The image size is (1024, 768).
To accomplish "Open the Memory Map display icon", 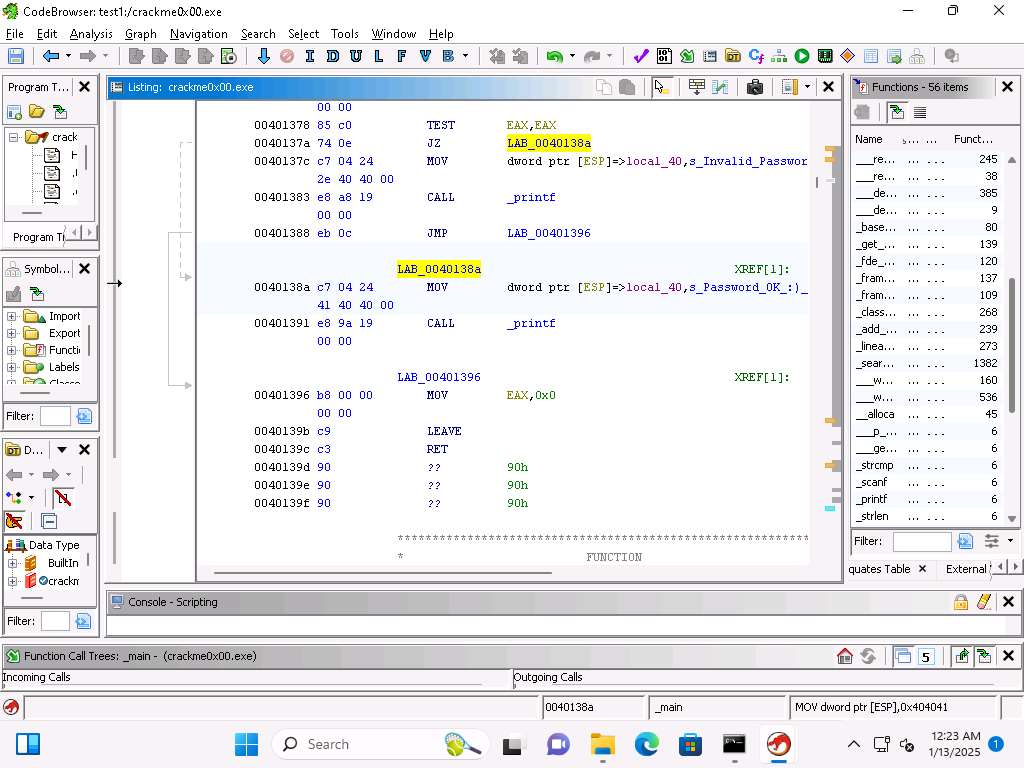I will coord(824,57).
